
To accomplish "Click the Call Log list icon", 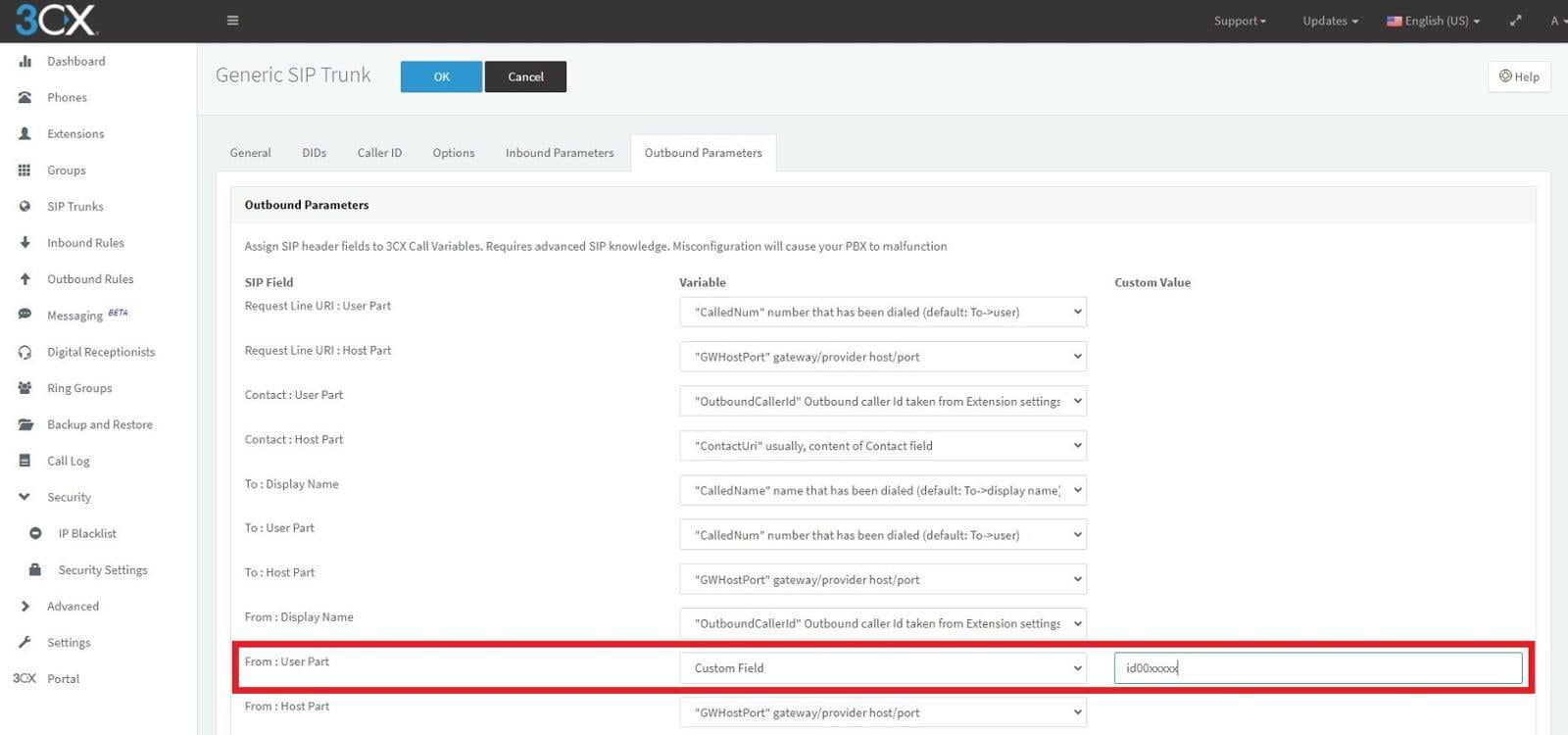I will [x=24, y=461].
